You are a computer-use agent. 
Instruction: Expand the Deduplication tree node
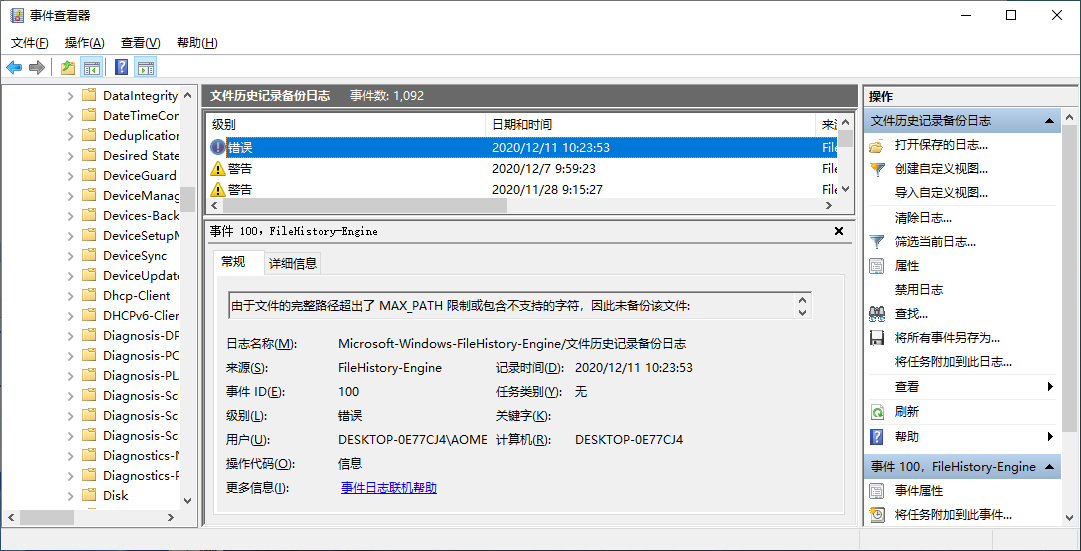tap(70, 136)
